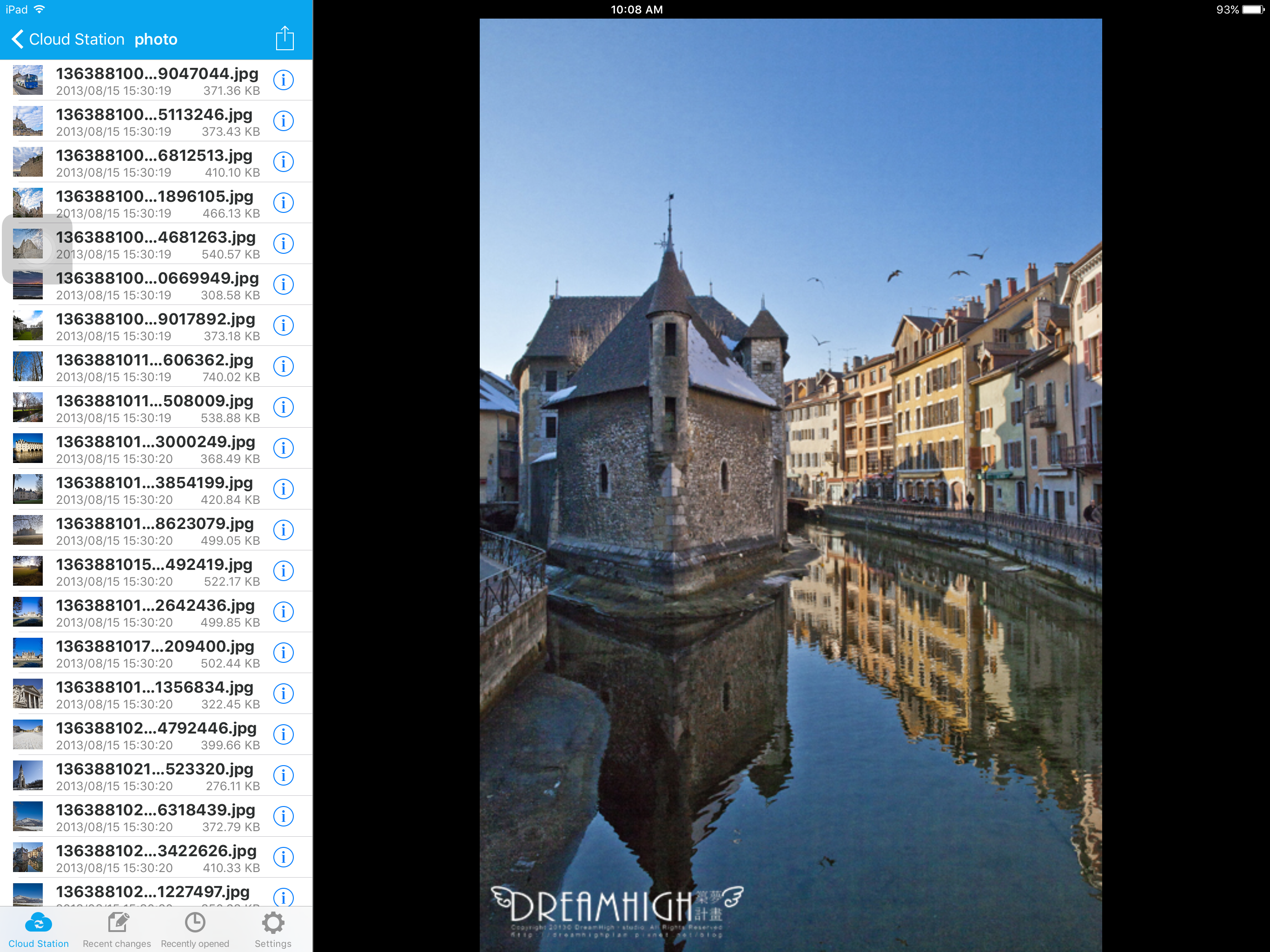1270x952 pixels.
Task: Switch to Recently opened tab
Action: coord(195,930)
